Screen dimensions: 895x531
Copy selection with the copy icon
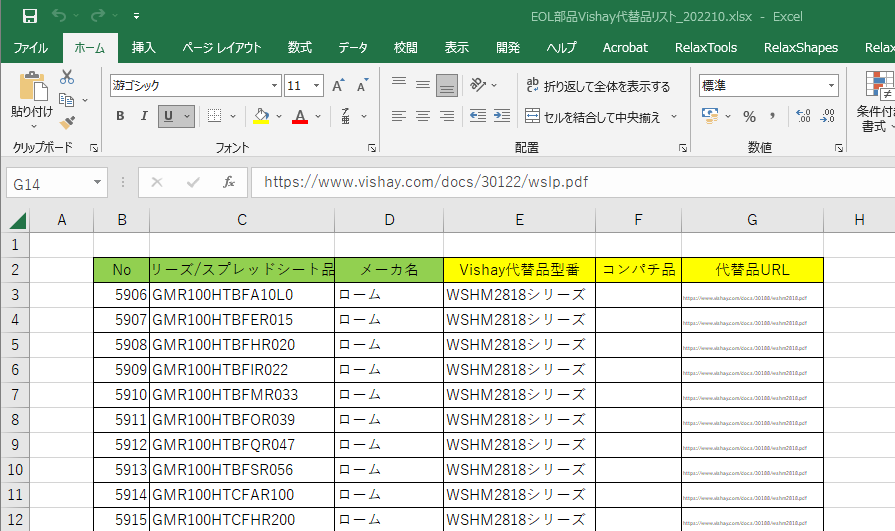(67, 100)
